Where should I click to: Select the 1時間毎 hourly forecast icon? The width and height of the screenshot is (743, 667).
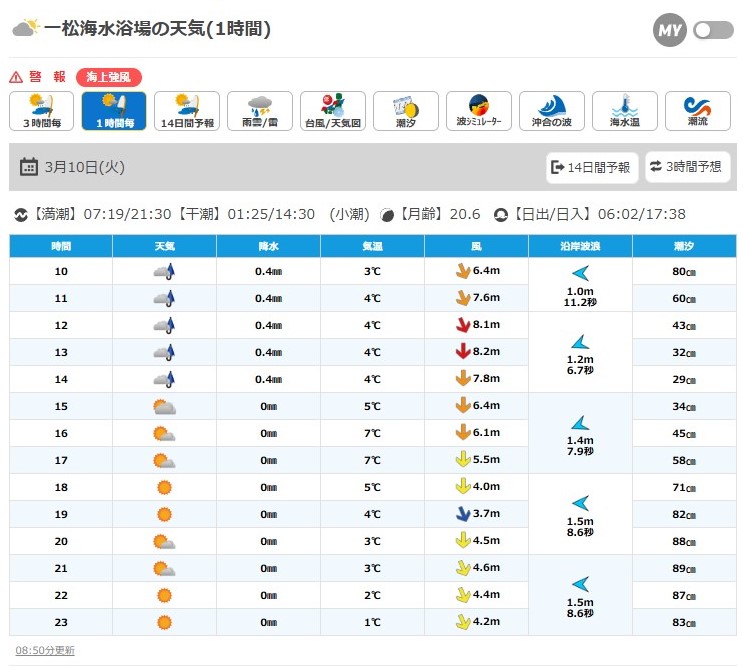(114, 111)
